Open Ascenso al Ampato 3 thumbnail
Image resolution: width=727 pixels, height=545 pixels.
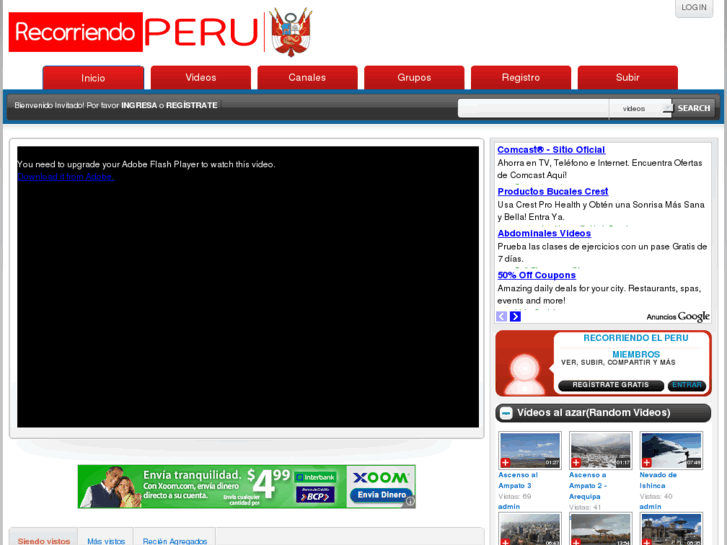(530, 450)
